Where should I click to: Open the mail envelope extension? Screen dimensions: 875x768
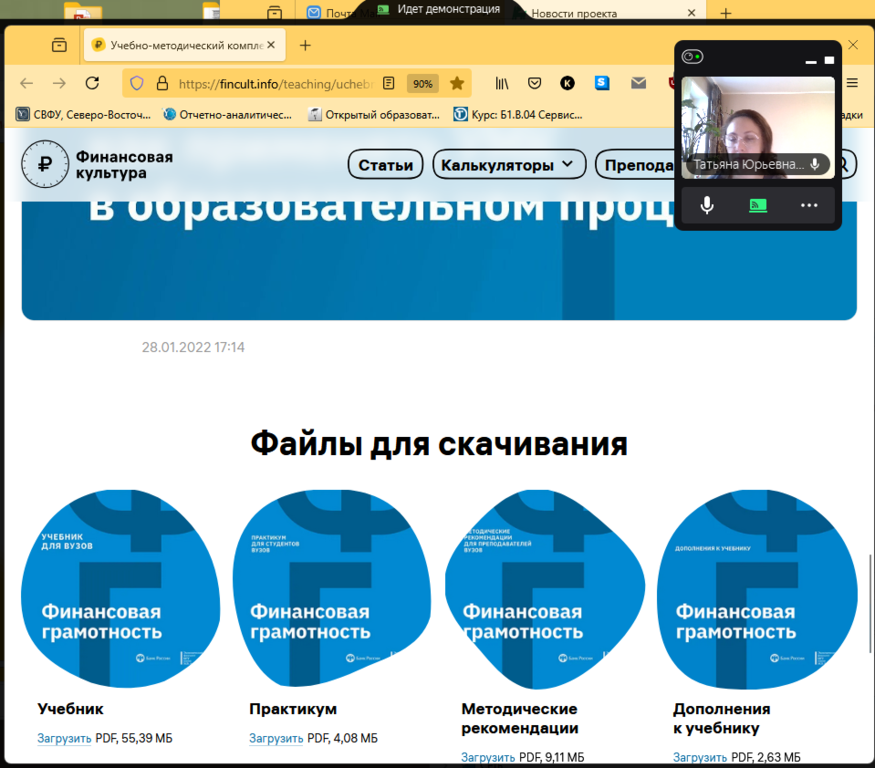point(638,84)
